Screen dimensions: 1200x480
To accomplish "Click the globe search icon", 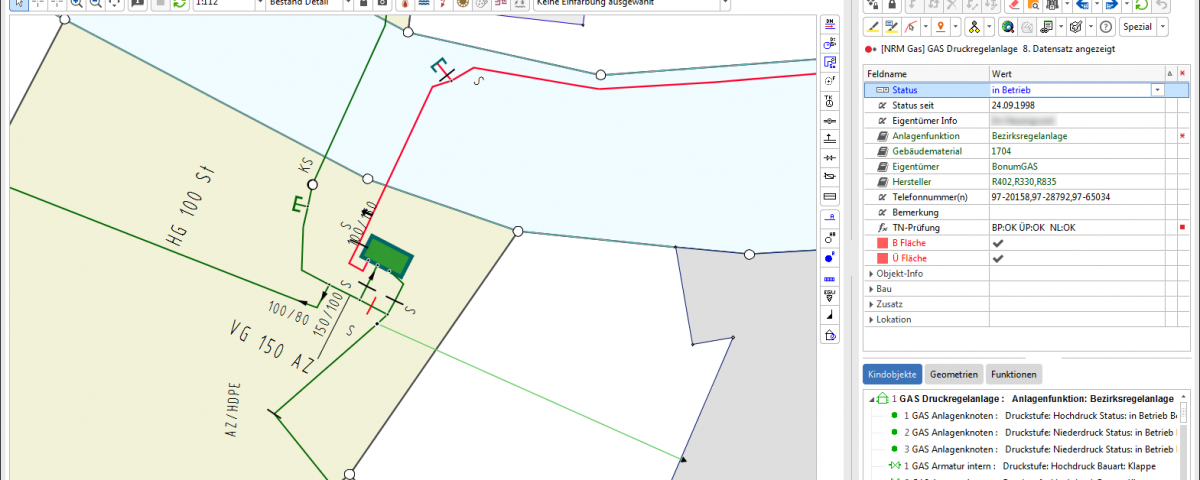I will [x=1007, y=27].
